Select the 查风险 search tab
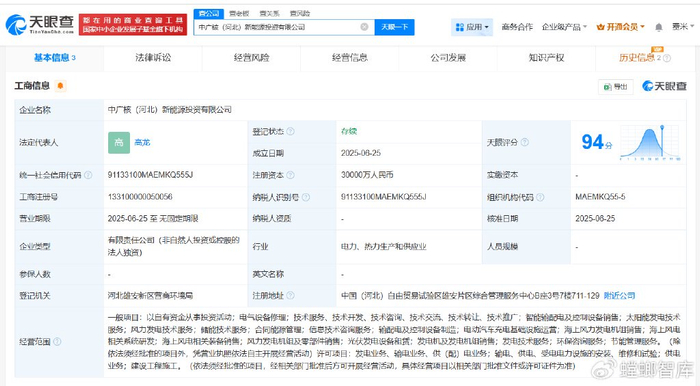This screenshot has height=386, width=700. pos(300,13)
